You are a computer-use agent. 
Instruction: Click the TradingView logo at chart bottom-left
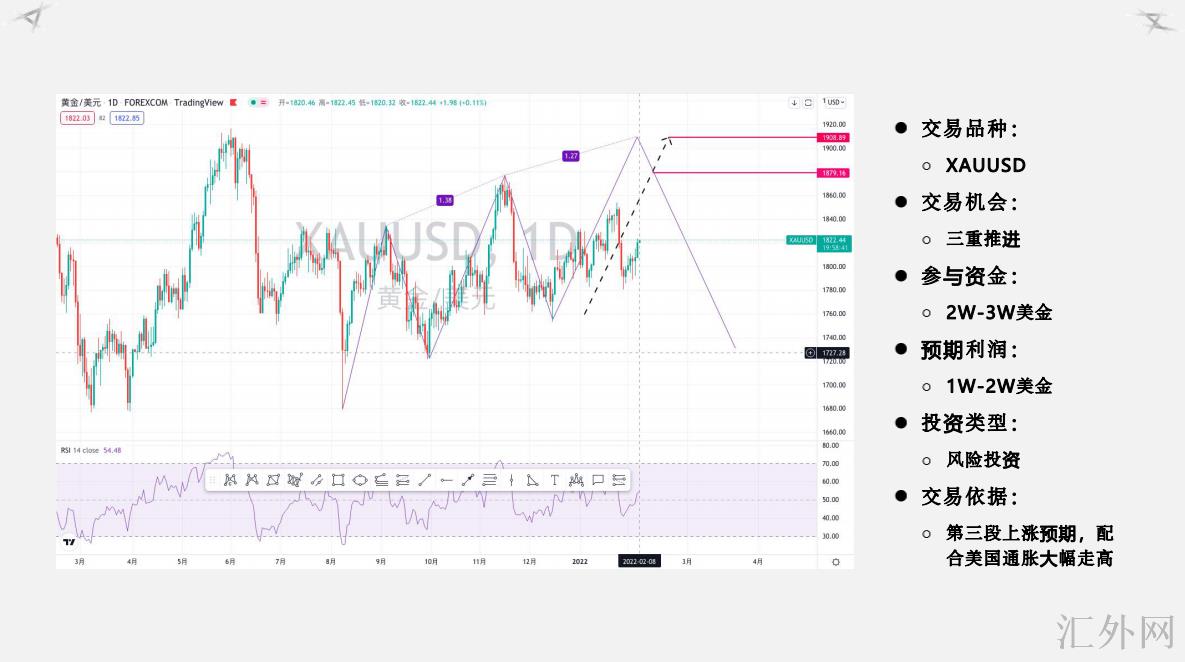(x=69, y=542)
